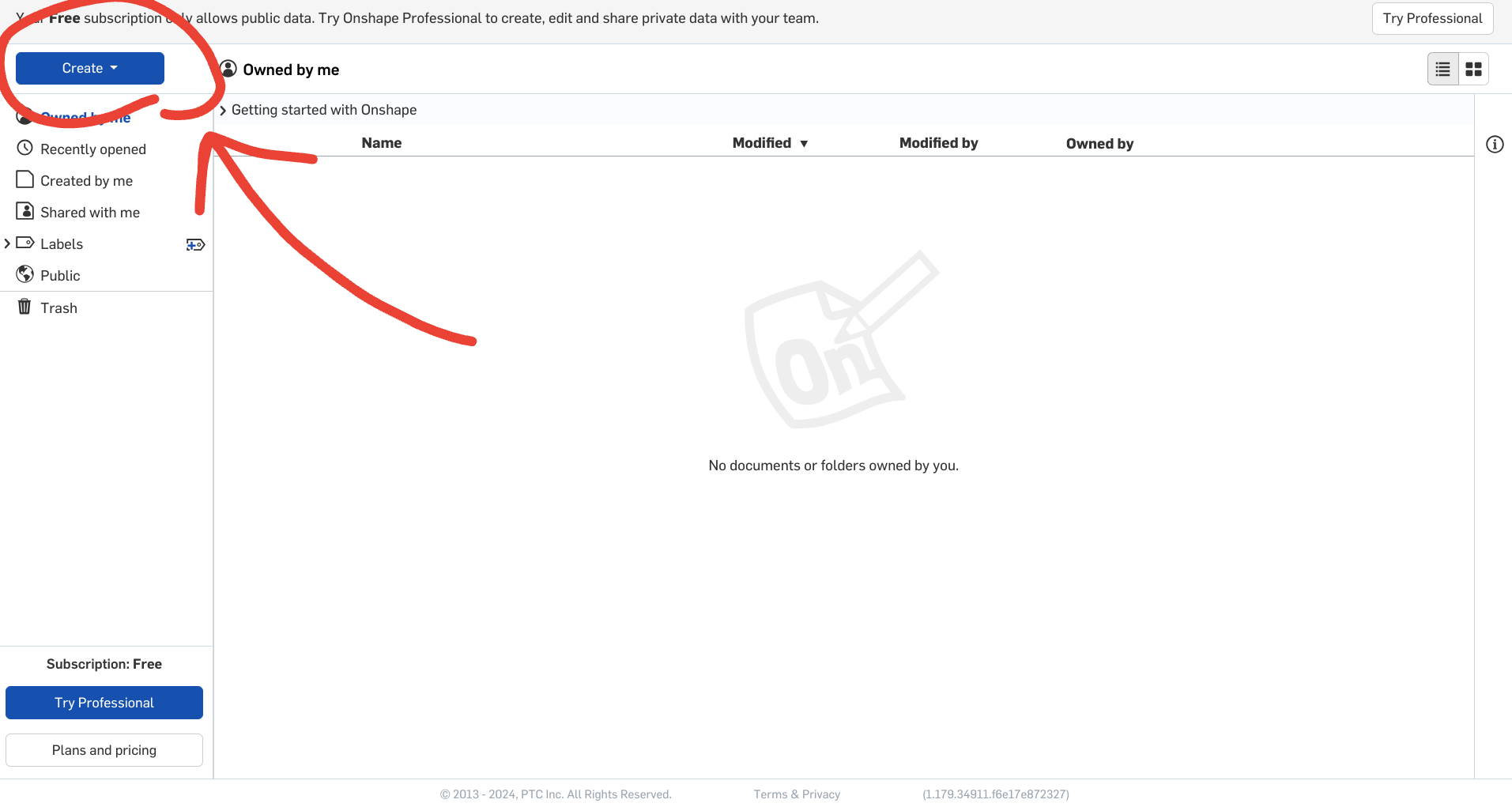Click the document icon beside Created by me
1512x807 pixels.
point(25,179)
